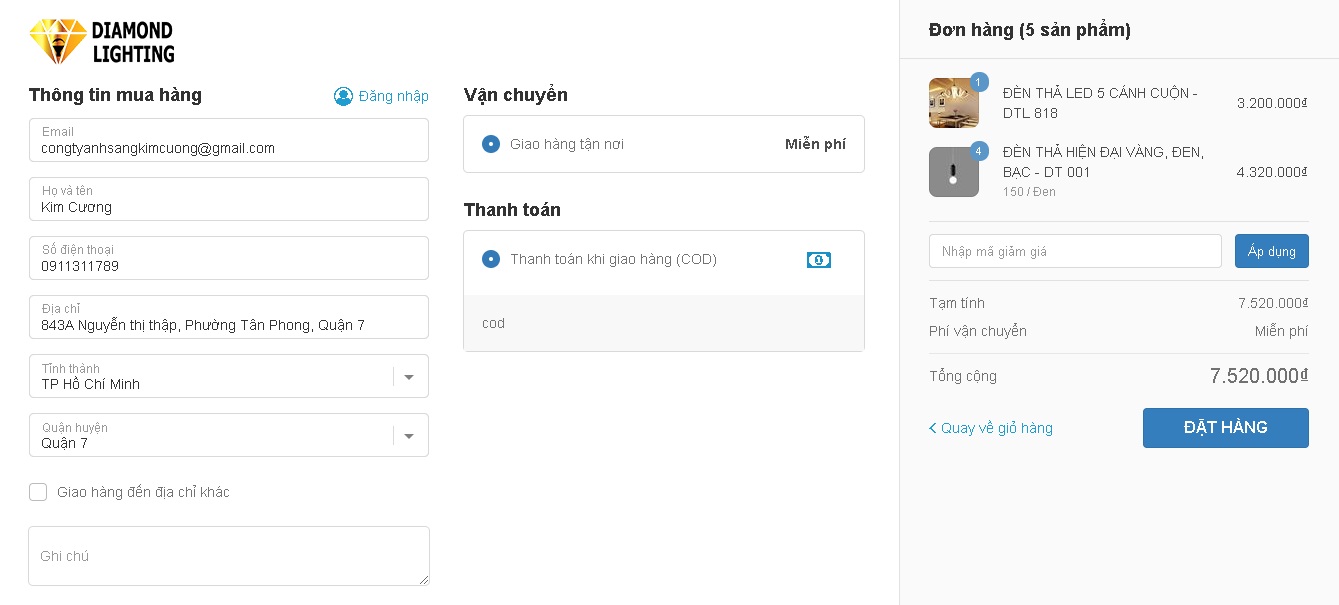Image resolution: width=1339 pixels, height=605 pixels.
Task: Click the back arrow beside Quay về giỏ hàng
Action: click(x=933, y=428)
